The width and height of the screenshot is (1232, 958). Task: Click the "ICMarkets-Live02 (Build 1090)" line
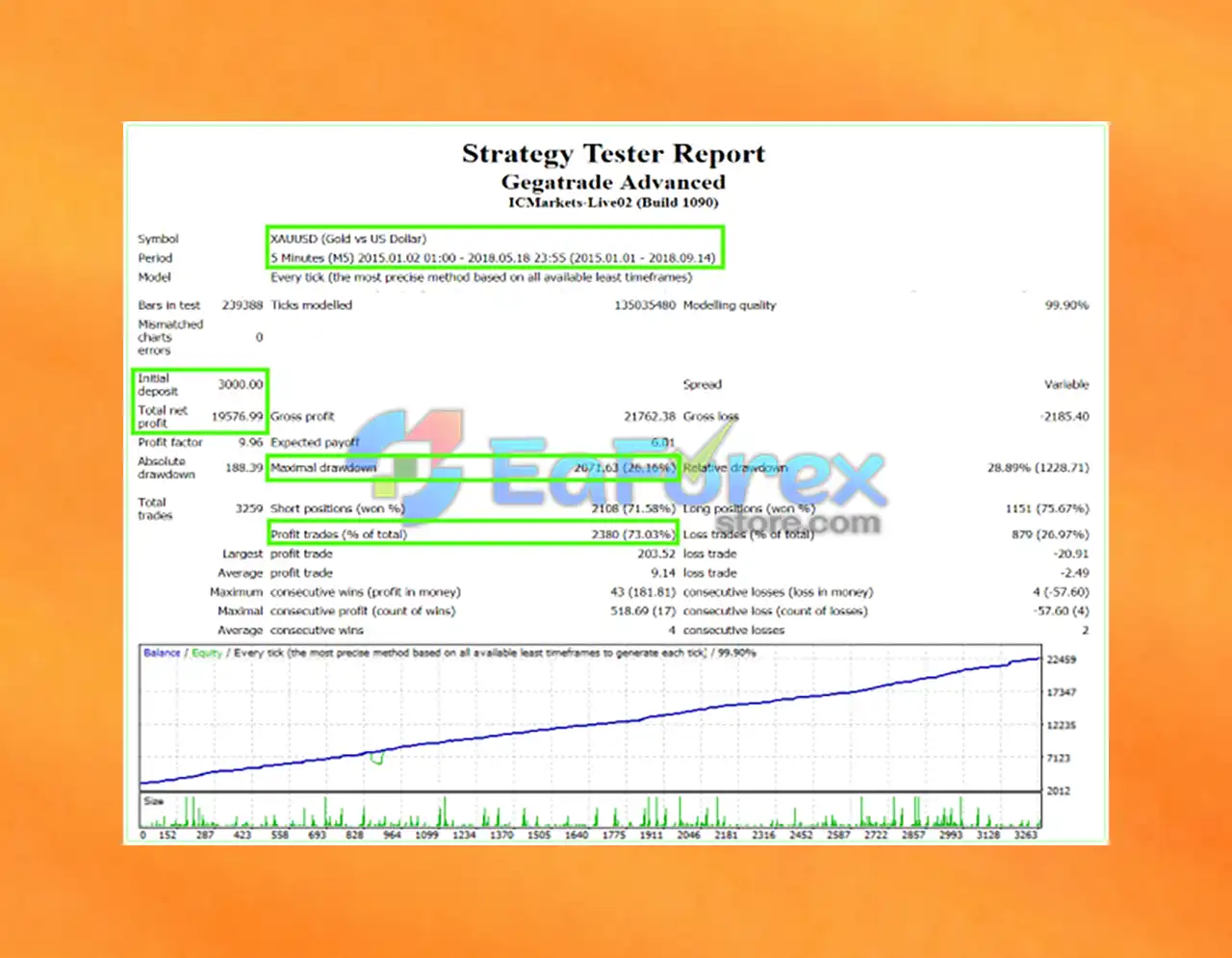(613, 202)
